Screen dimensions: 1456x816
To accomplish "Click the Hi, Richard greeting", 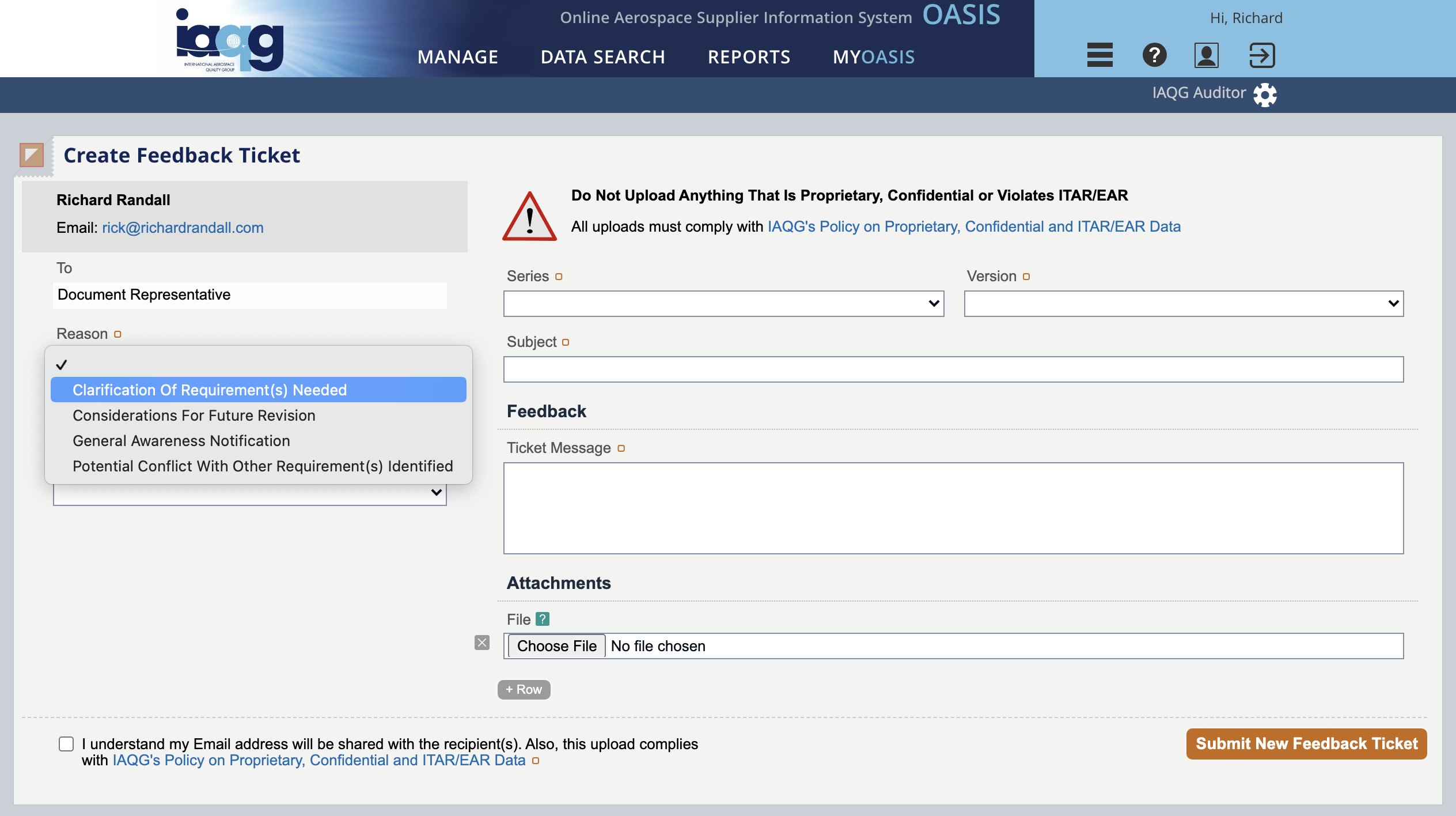I will coord(1246,18).
